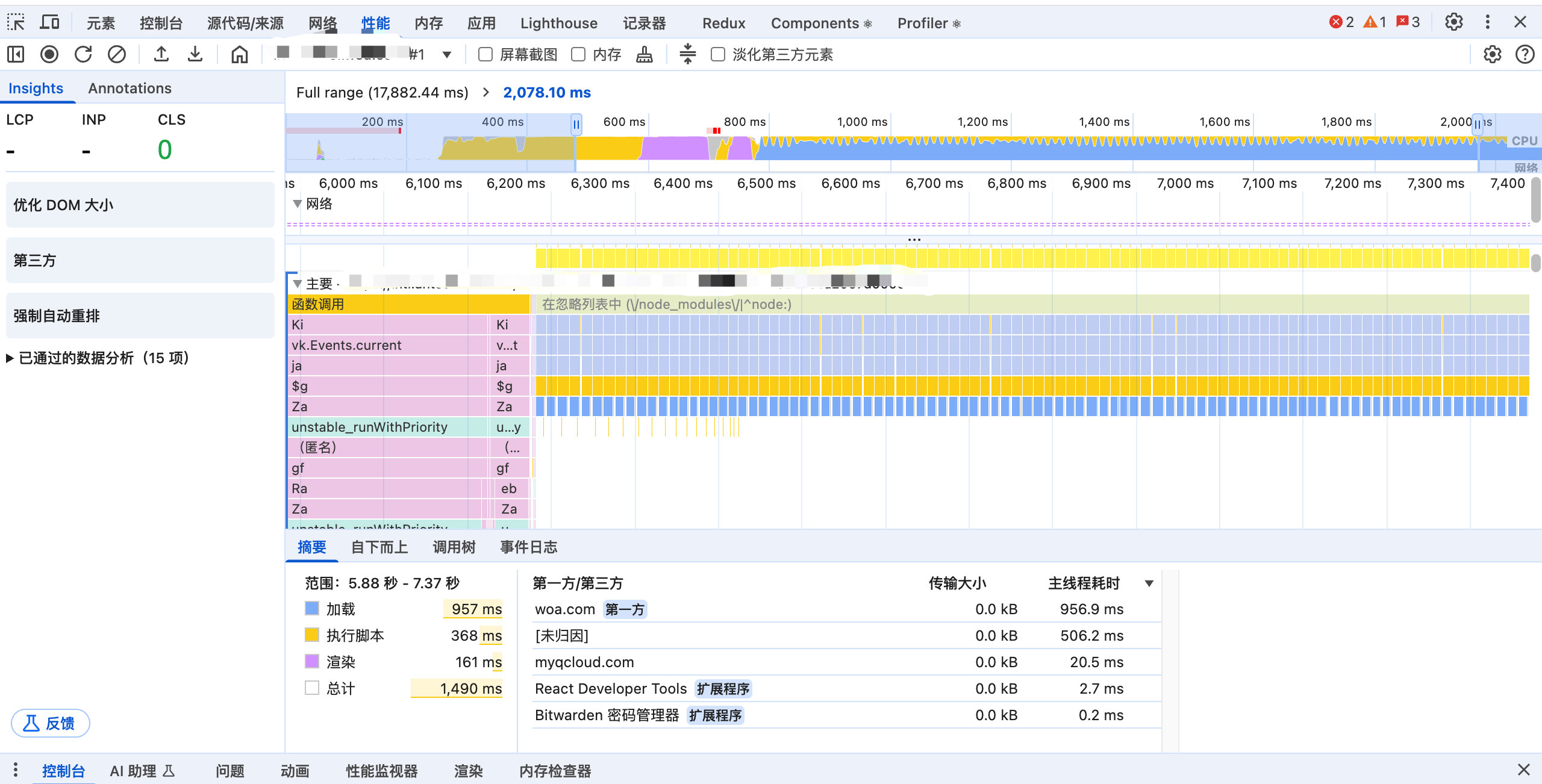
Task: Enable the 内存 checkbox
Action: pyautogui.click(x=578, y=54)
